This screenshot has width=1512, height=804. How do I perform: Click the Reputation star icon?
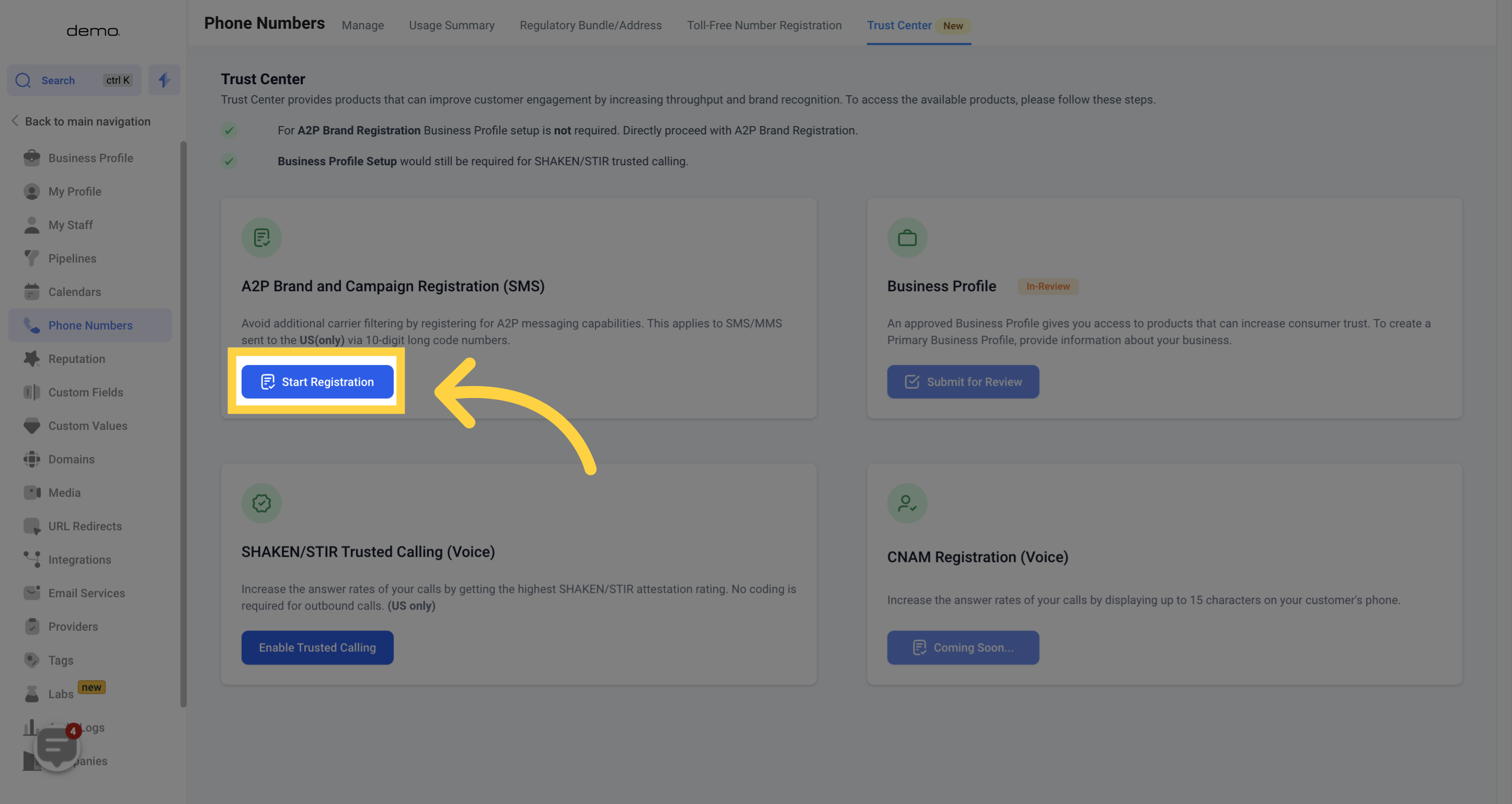[32, 358]
